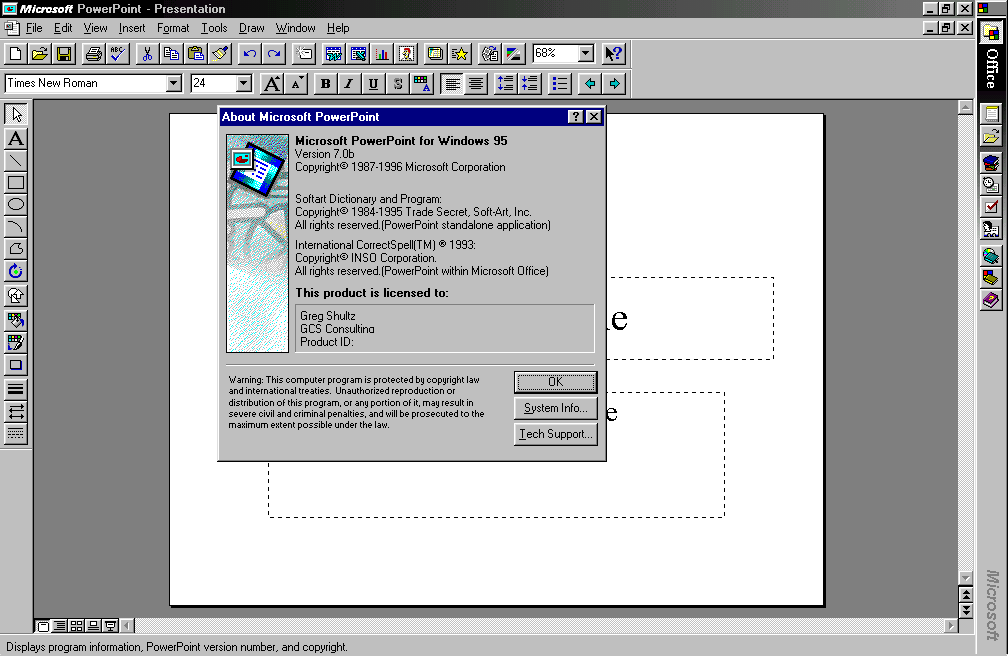
Task: Click the New presentation toolbar icon
Action: [x=15, y=54]
